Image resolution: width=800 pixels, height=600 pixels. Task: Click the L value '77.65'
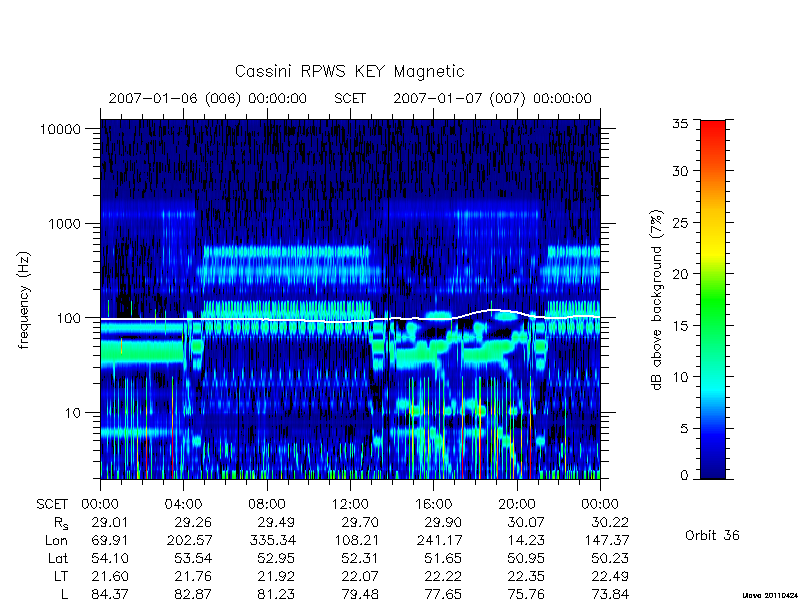[443, 594]
